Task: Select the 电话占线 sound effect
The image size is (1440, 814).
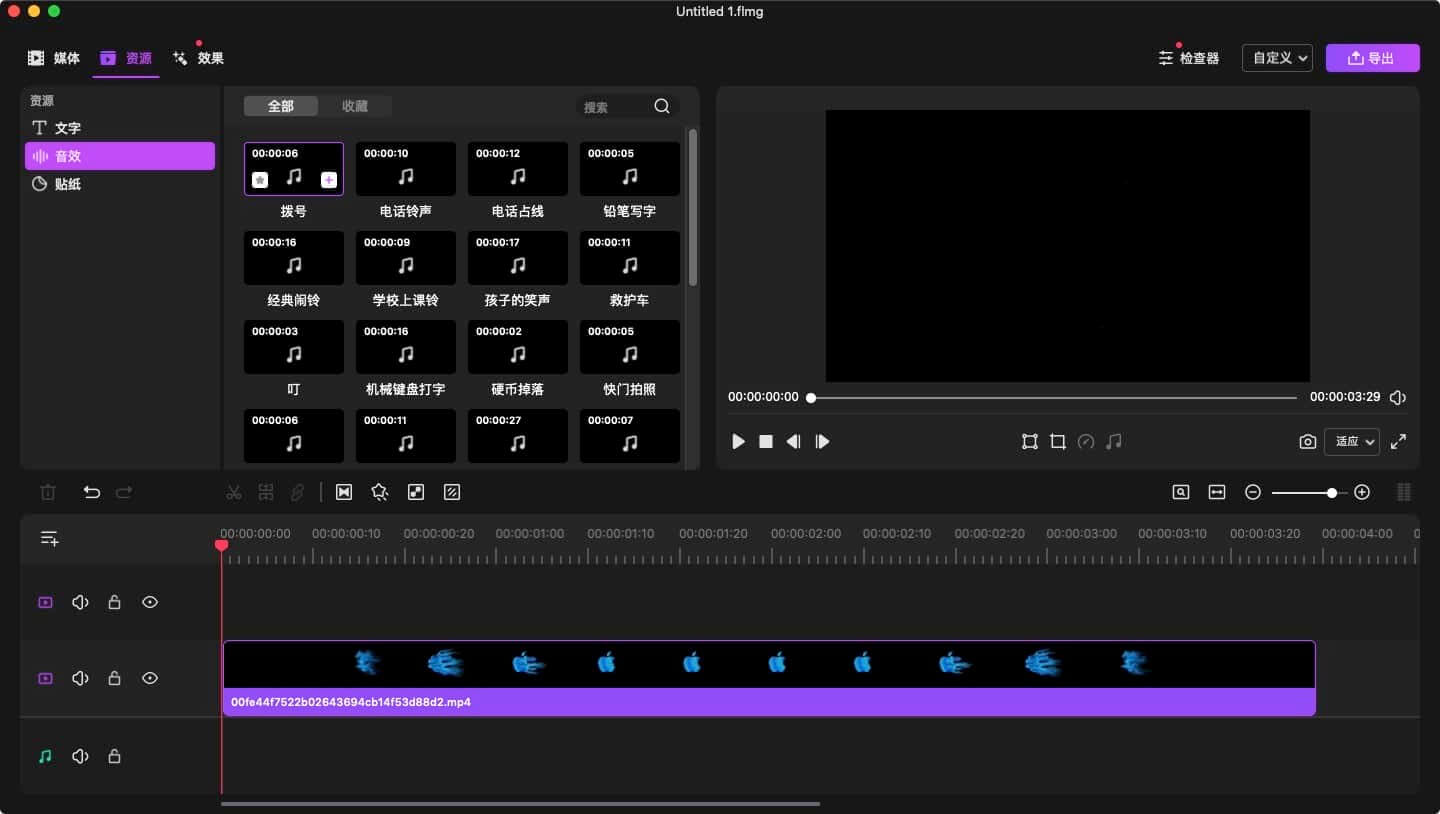Action: 518,169
